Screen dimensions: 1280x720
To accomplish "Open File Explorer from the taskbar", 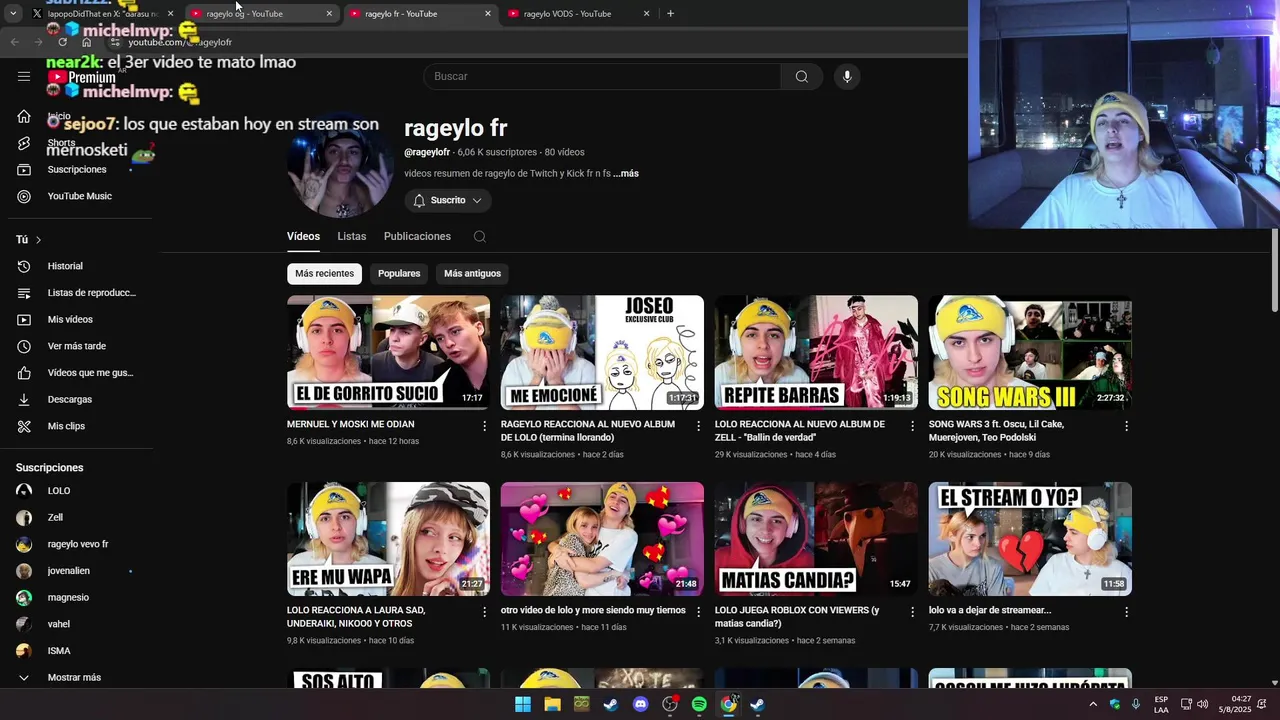I will [x=552, y=704].
